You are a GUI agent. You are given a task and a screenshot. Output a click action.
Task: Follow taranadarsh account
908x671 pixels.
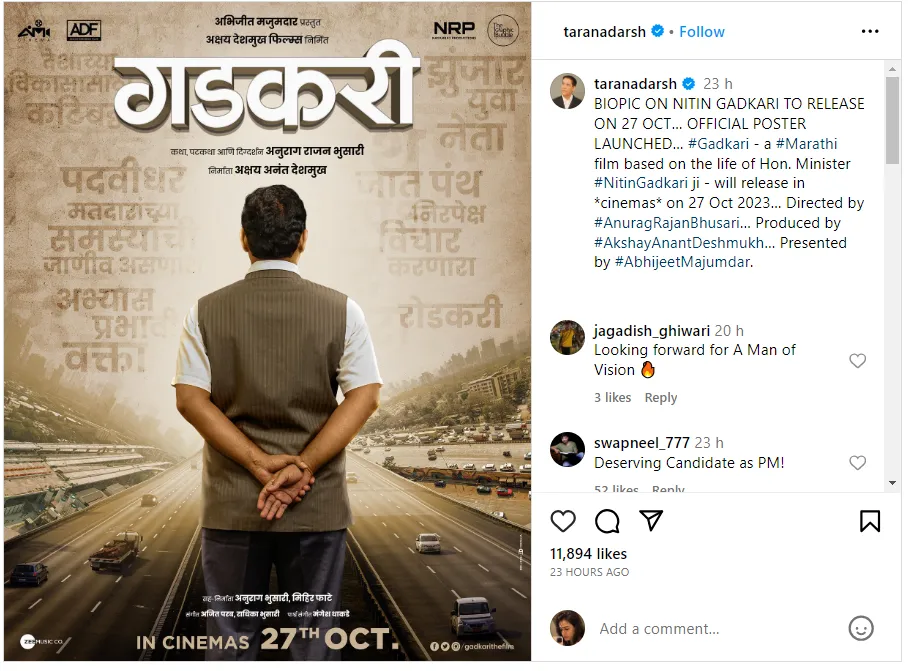(701, 32)
